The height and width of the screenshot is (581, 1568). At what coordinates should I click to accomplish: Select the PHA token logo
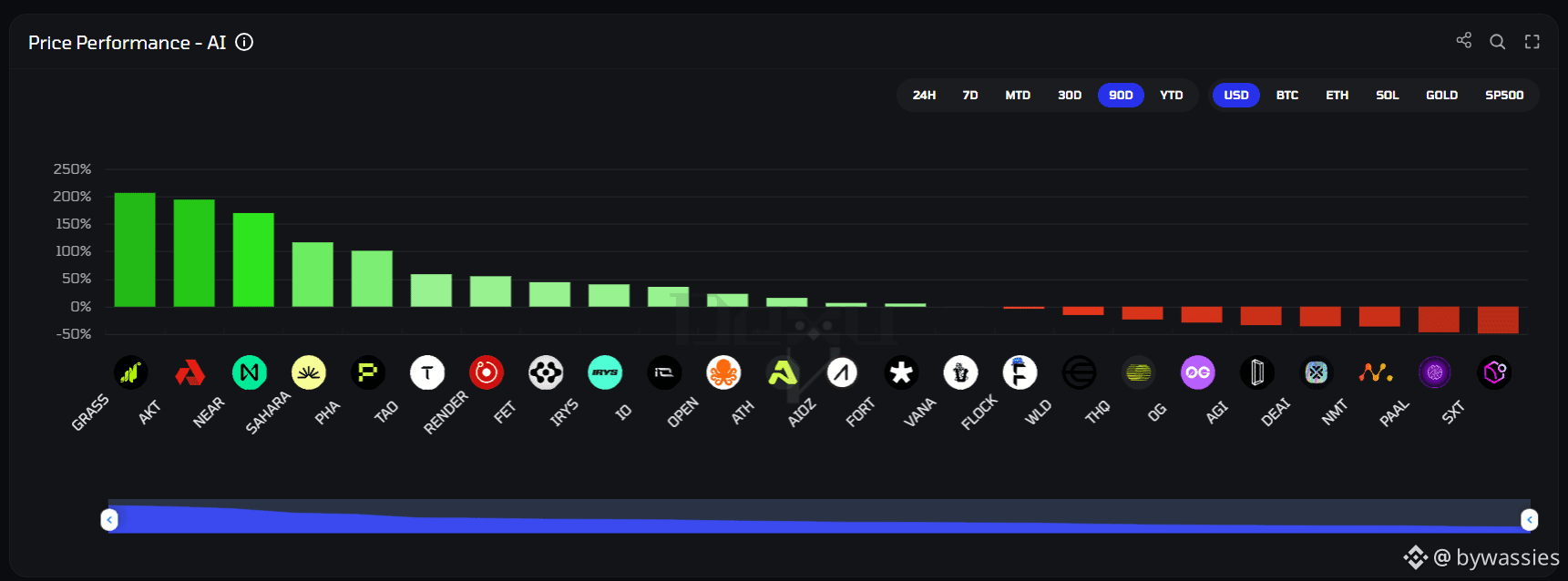coord(368,372)
